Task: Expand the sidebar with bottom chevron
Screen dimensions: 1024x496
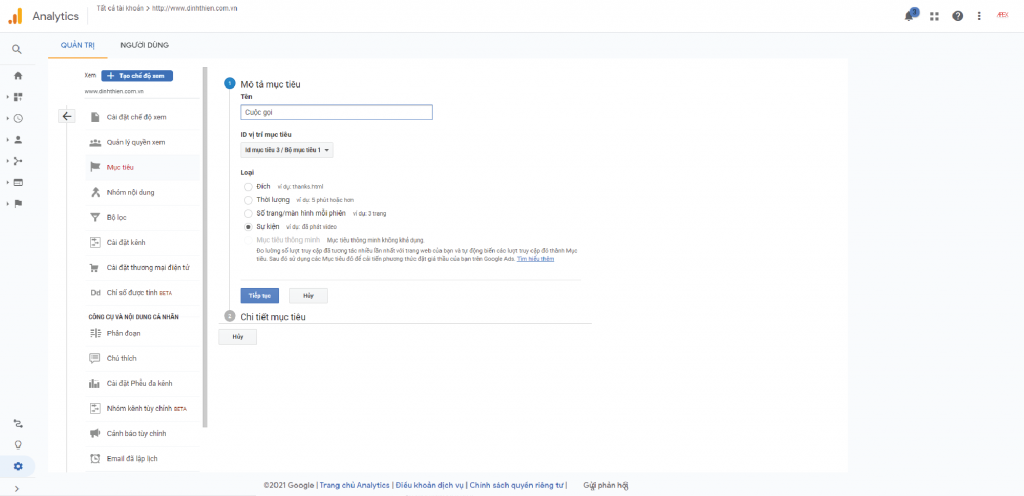Action: point(17,488)
